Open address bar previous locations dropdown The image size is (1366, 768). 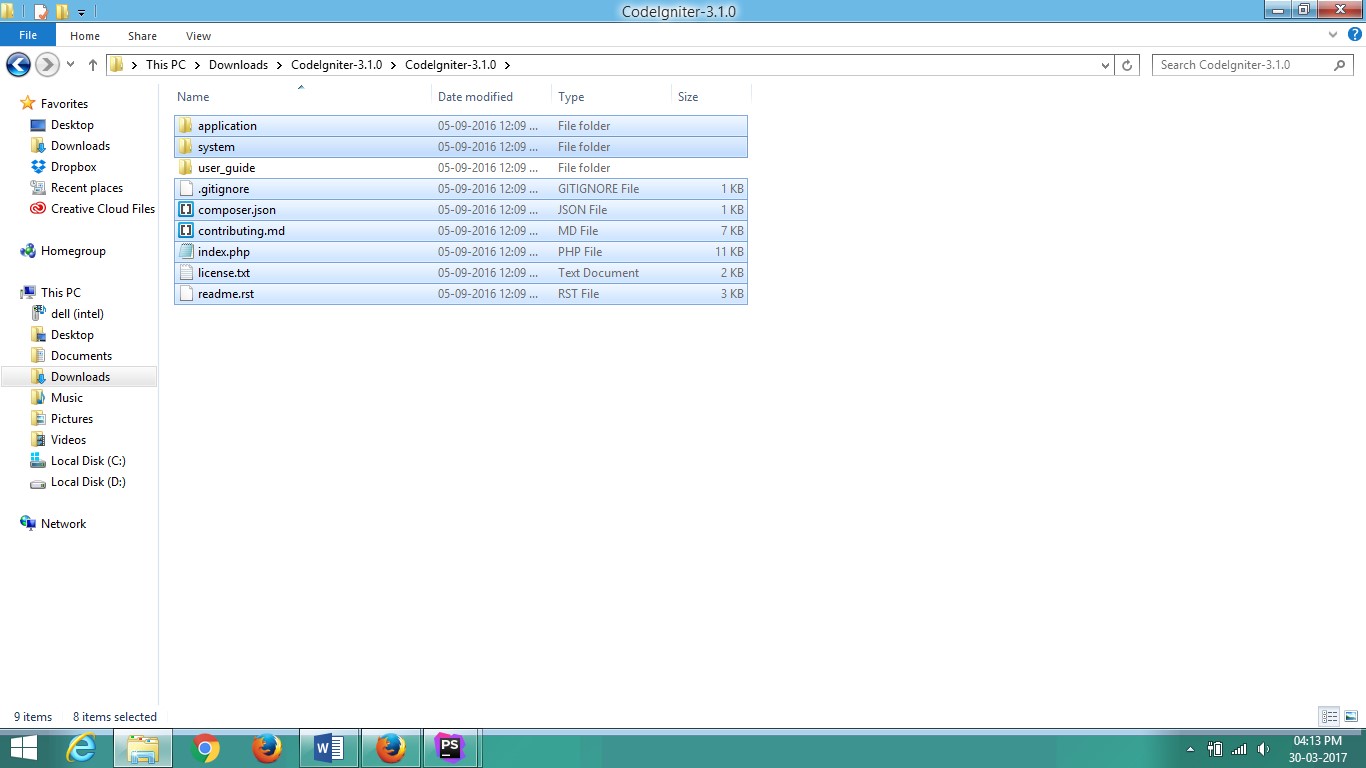1105,65
